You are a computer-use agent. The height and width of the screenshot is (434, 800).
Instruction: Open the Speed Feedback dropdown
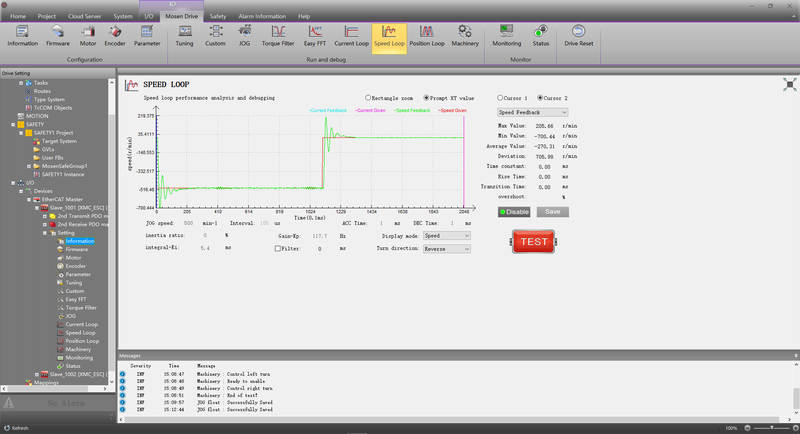tap(532, 113)
